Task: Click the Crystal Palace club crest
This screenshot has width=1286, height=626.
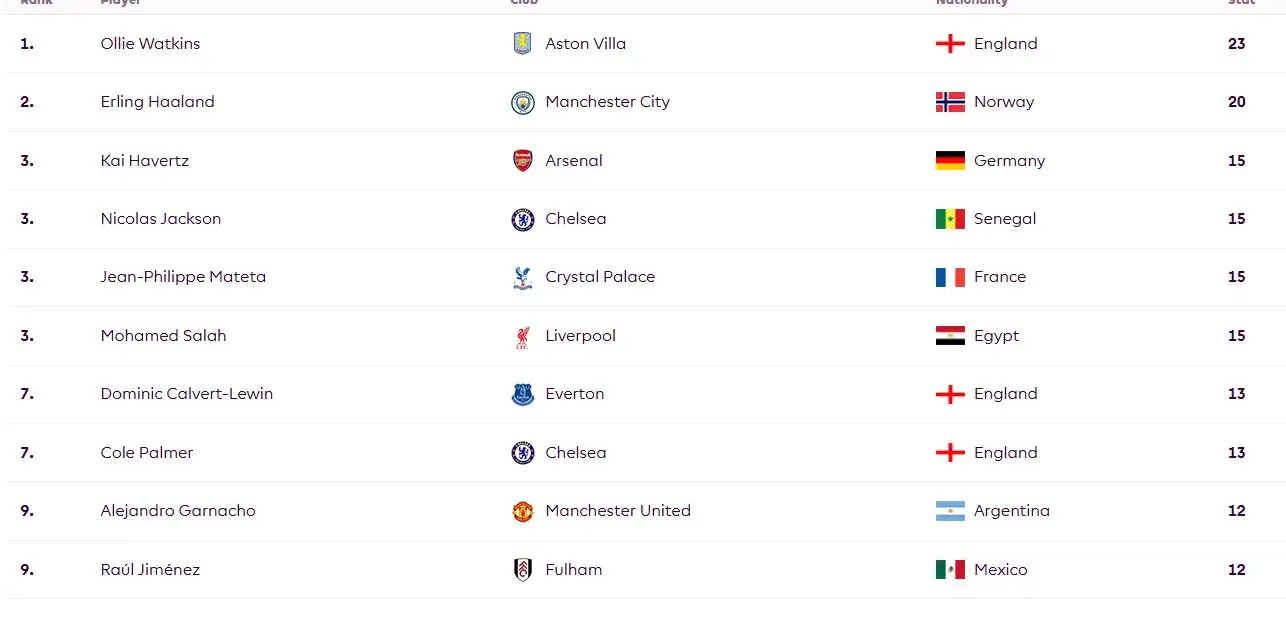Action: pyautogui.click(x=522, y=278)
